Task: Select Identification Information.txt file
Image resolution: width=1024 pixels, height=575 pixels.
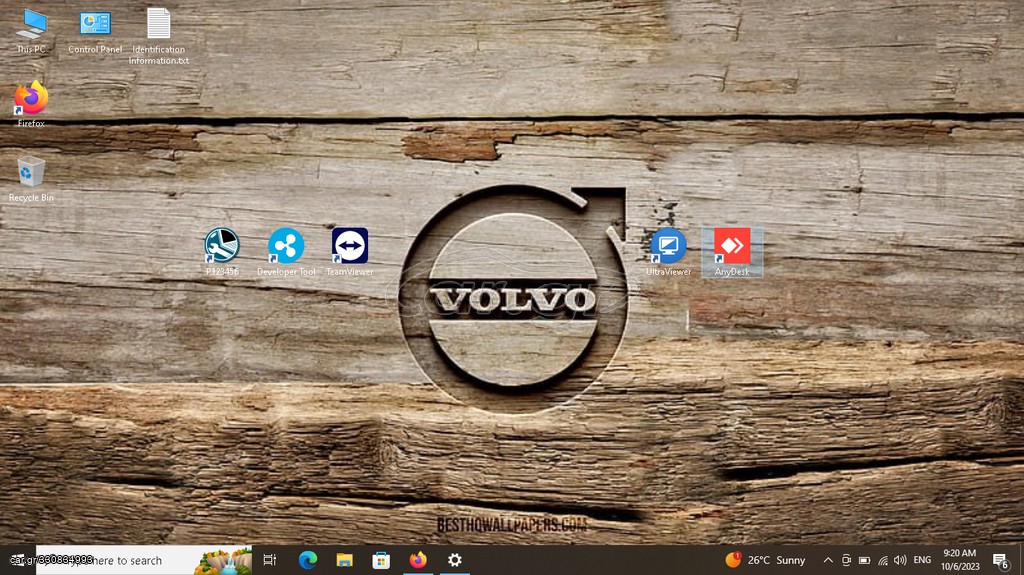Action: pos(159,36)
